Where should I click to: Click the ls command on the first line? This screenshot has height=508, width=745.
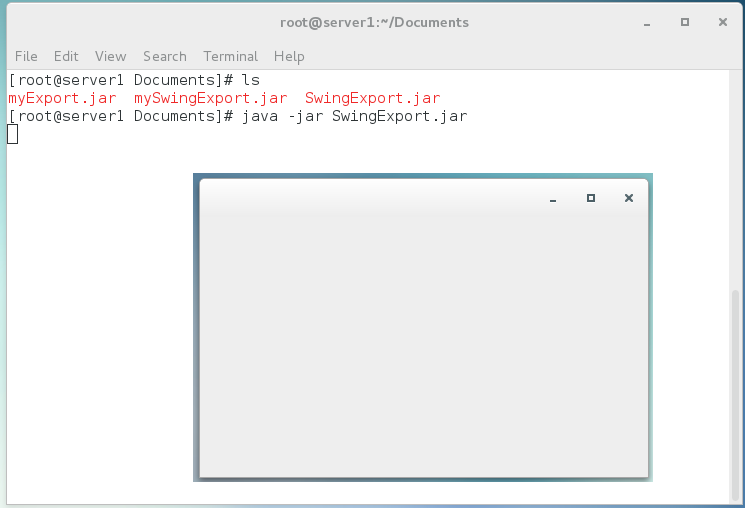[x=250, y=80]
